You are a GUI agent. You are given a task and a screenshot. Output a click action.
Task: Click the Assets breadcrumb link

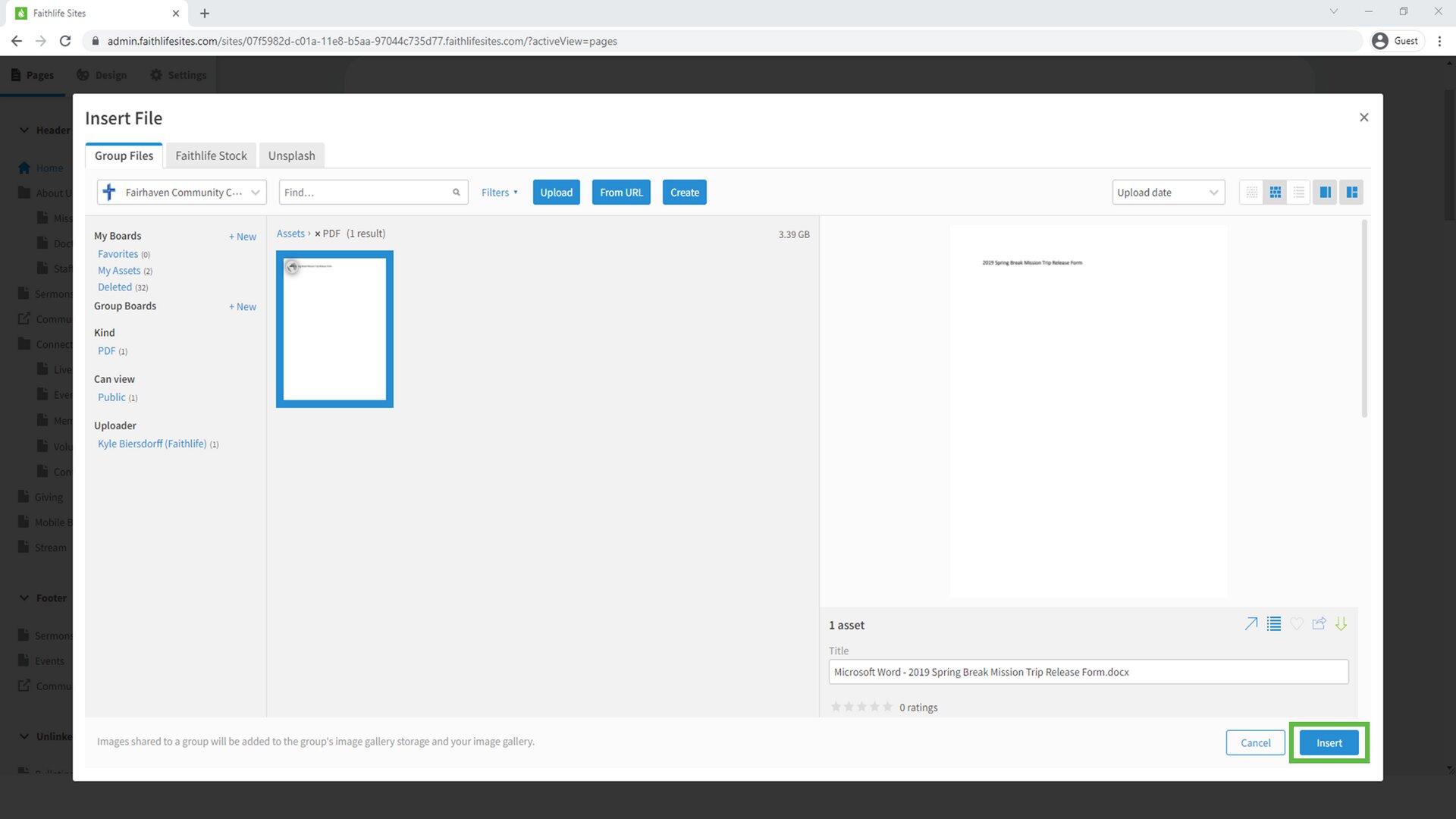(x=290, y=234)
